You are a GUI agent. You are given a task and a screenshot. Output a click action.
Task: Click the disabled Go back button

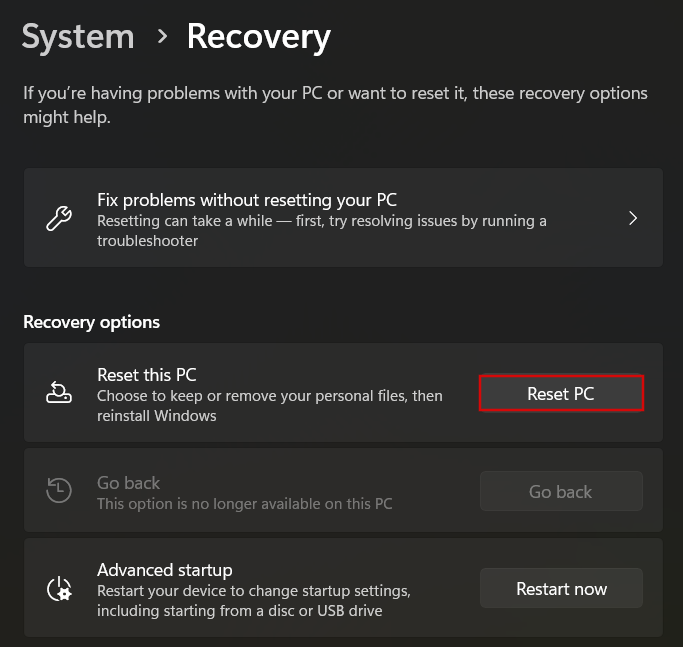coord(561,491)
